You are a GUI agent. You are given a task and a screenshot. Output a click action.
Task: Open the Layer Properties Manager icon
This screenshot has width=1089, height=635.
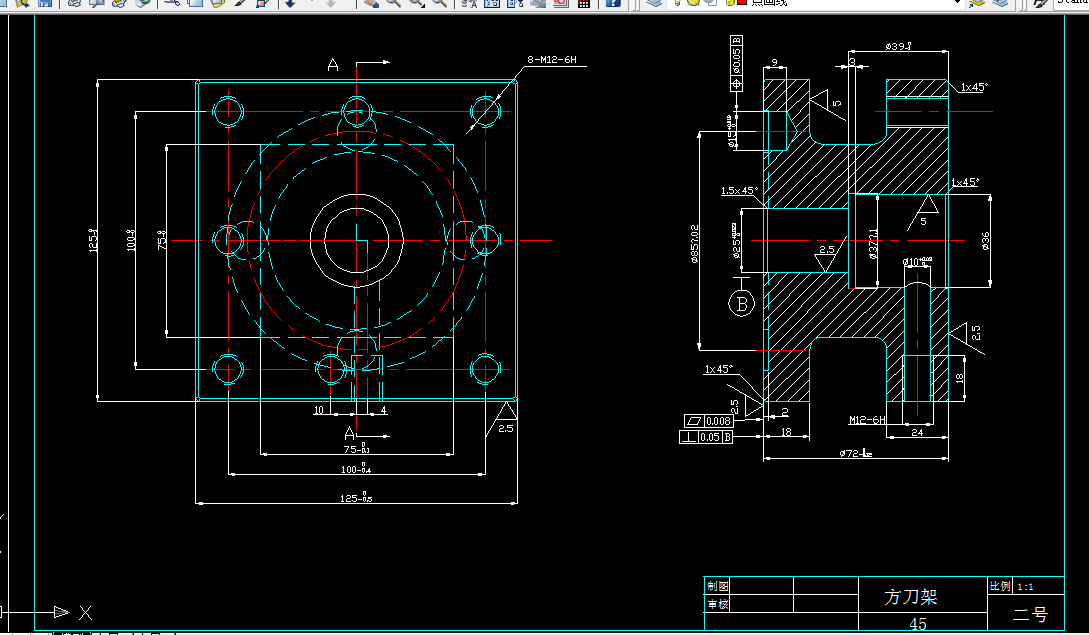(654, 3)
